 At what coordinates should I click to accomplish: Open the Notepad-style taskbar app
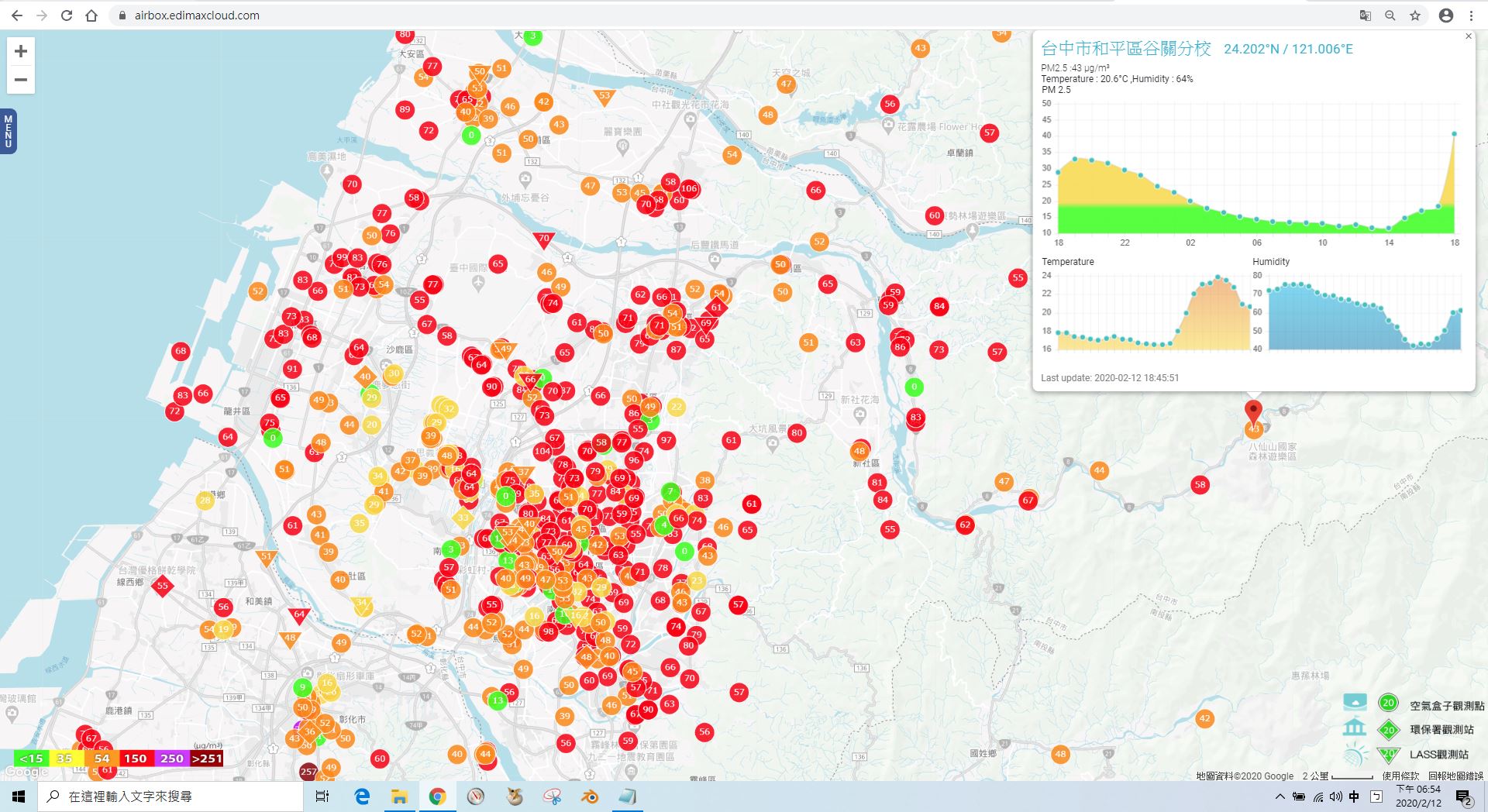(628, 797)
